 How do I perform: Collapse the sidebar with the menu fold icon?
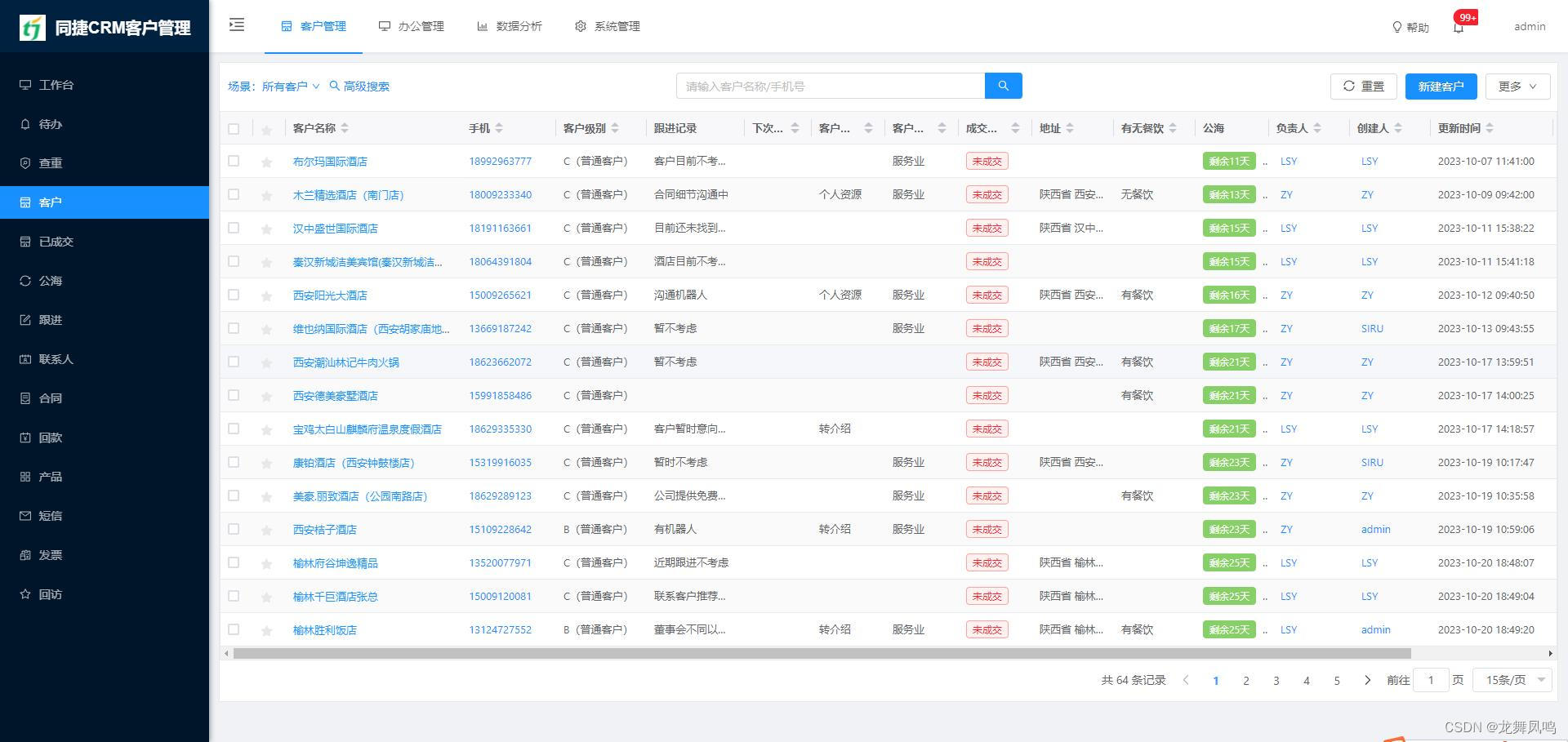(237, 25)
